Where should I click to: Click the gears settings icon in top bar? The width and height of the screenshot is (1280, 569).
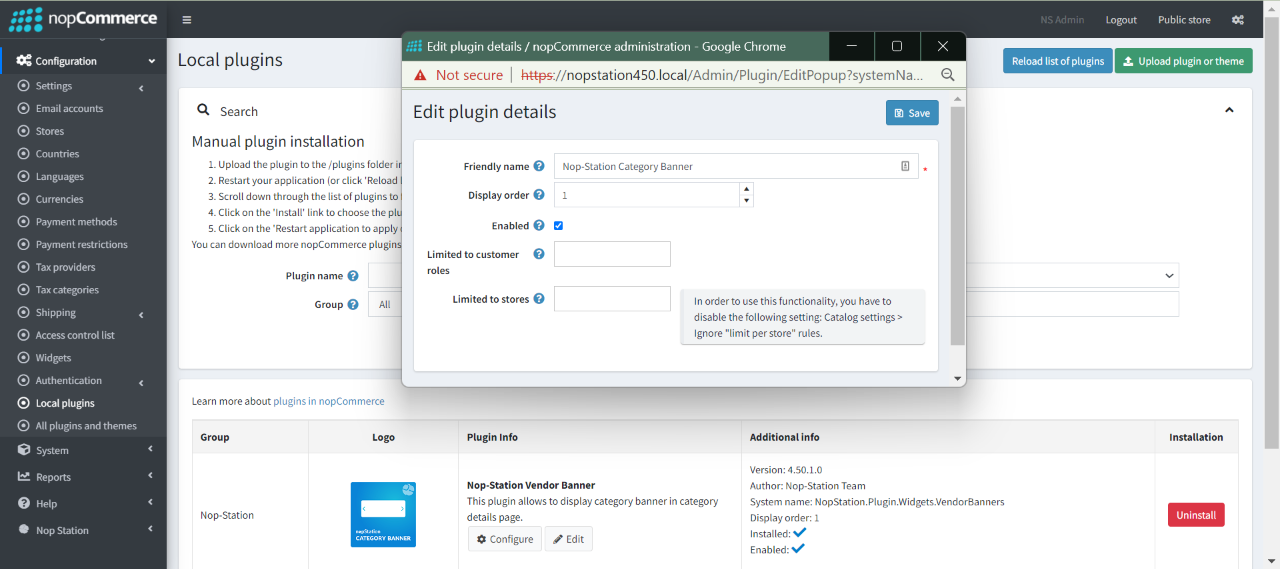[1238, 19]
